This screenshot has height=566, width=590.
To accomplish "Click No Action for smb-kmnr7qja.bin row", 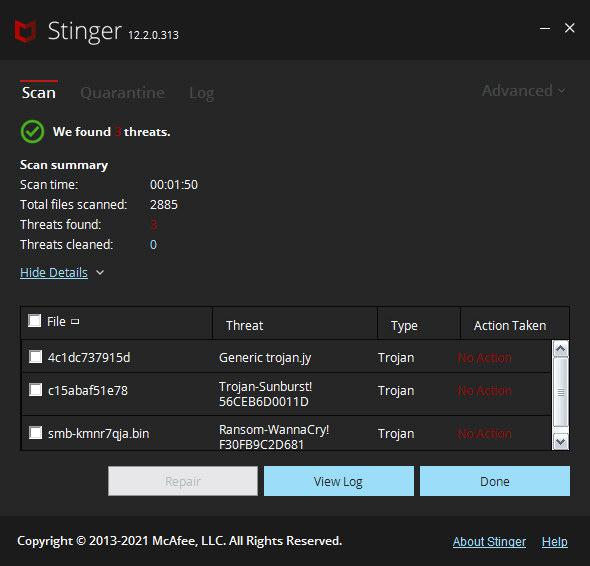I will click(484, 434).
